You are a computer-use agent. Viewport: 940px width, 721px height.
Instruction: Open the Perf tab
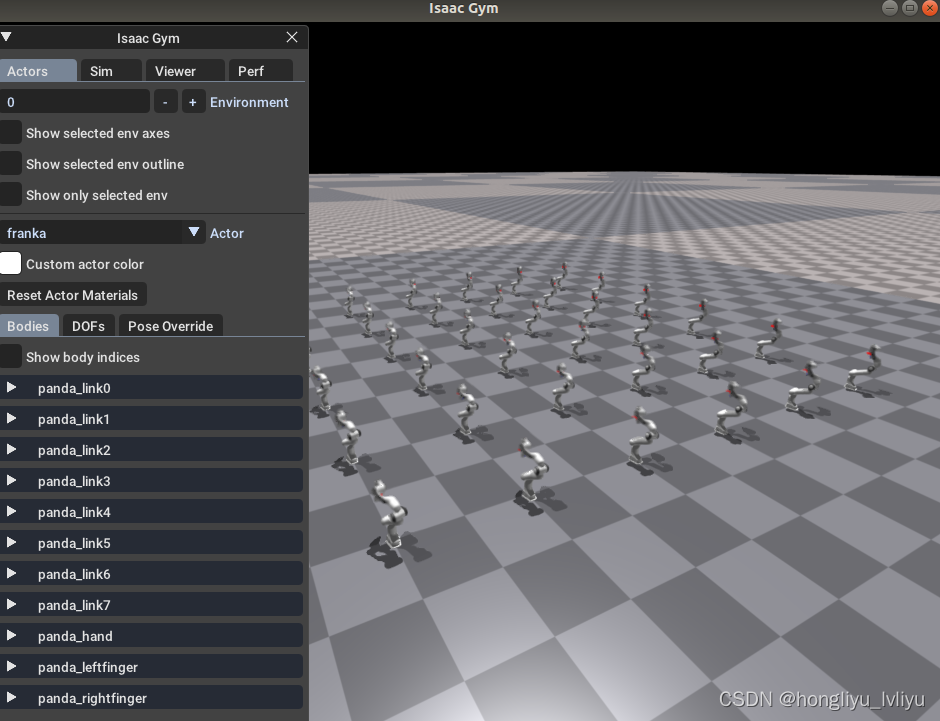(261, 71)
